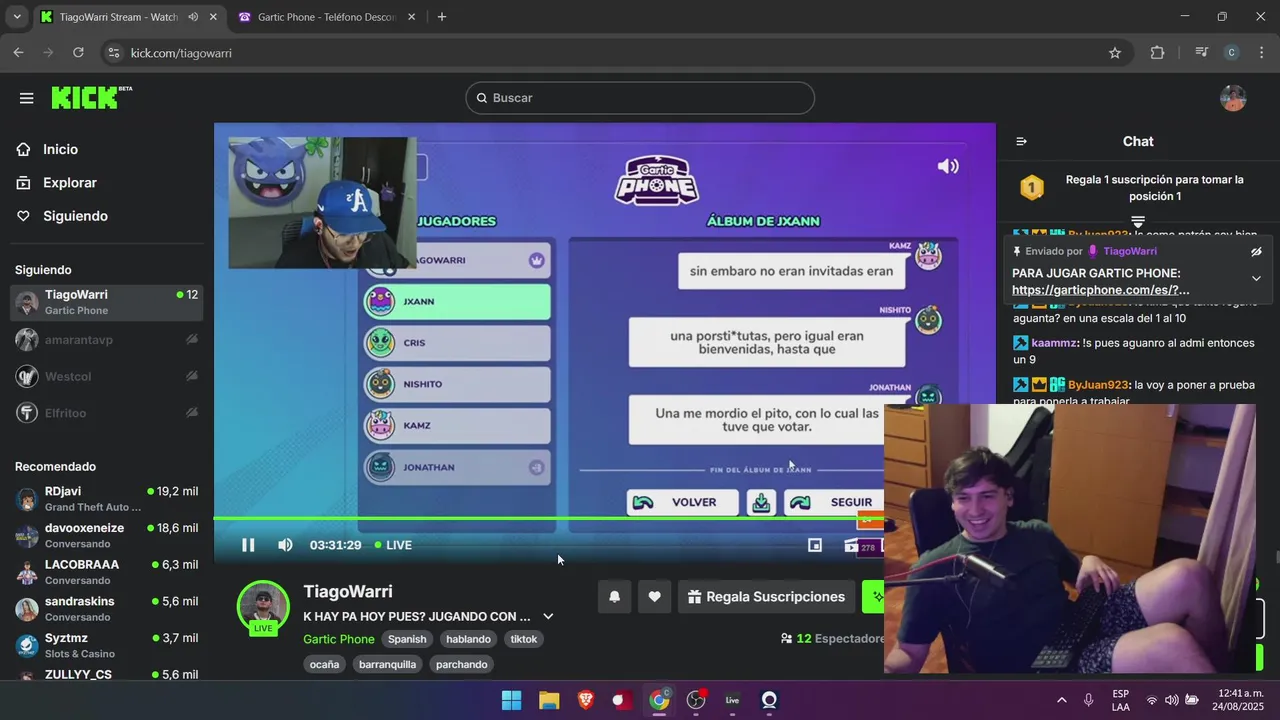Toggle the notification bell for TiagoWarri
This screenshot has height=720, width=1280.
(615, 597)
